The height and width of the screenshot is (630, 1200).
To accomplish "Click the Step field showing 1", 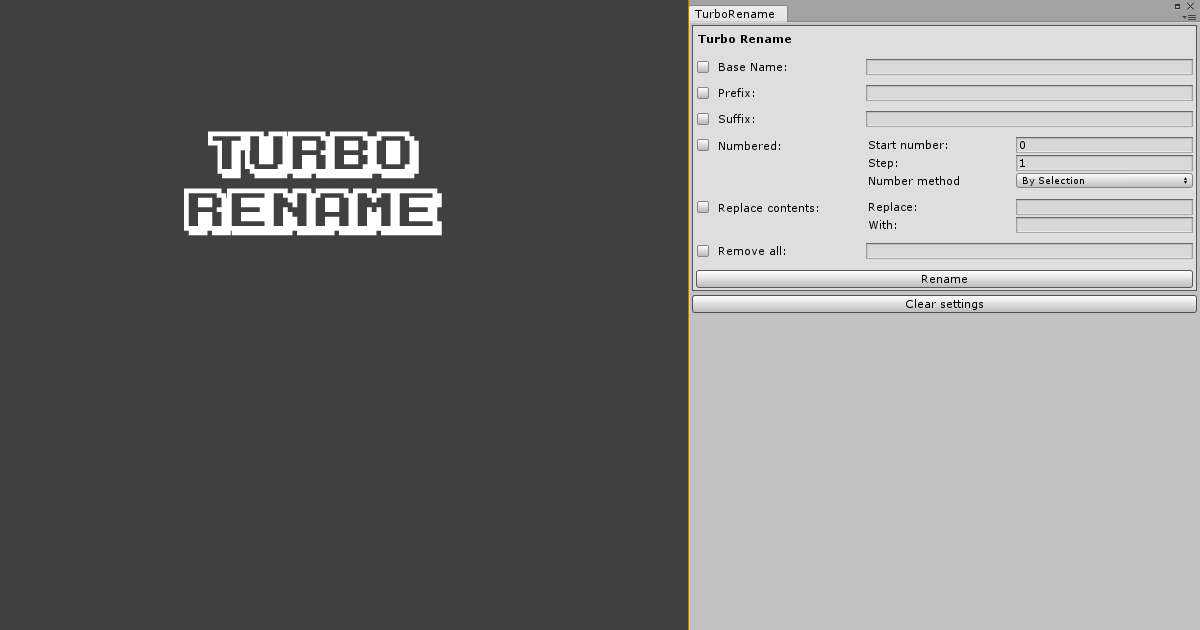I will point(1103,162).
